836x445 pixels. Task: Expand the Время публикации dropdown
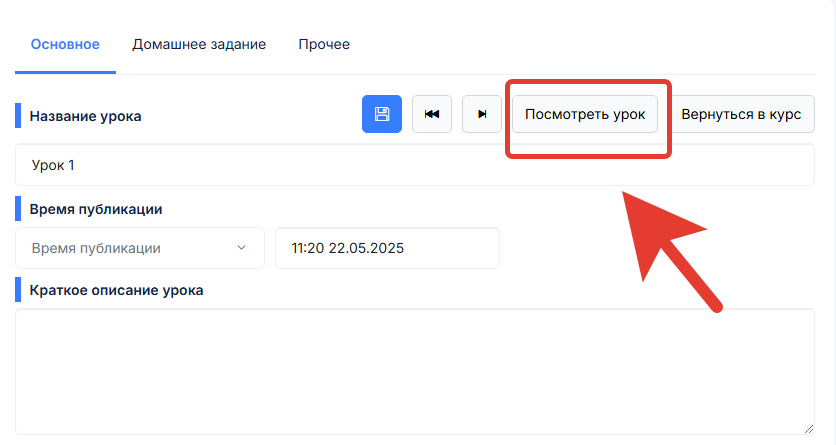click(140, 248)
